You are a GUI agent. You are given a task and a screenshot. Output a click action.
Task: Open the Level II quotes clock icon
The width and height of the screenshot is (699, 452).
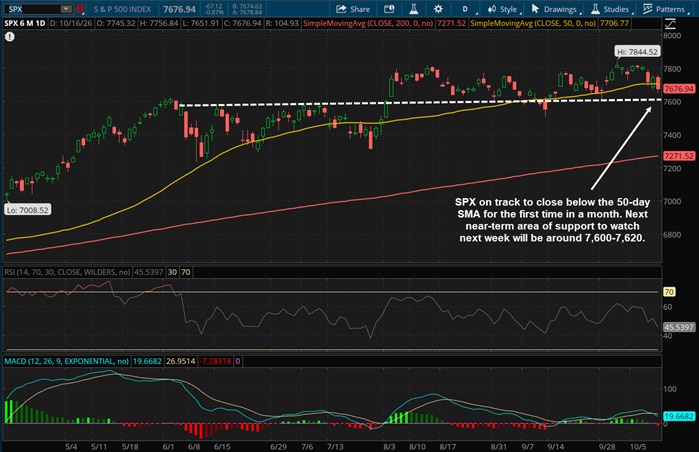[389, 9]
